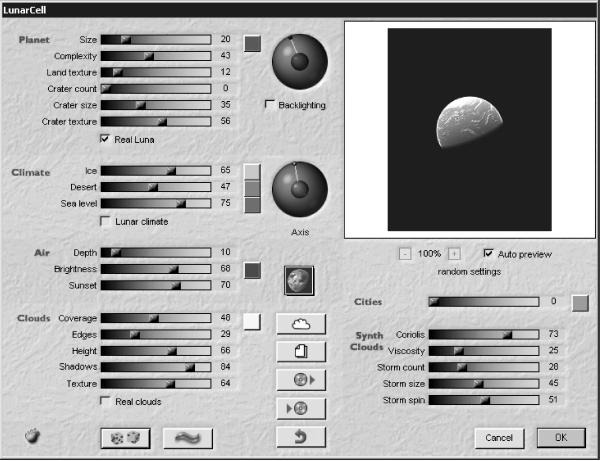
Task: Click the Planet Size slider
Action: tap(156, 40)
